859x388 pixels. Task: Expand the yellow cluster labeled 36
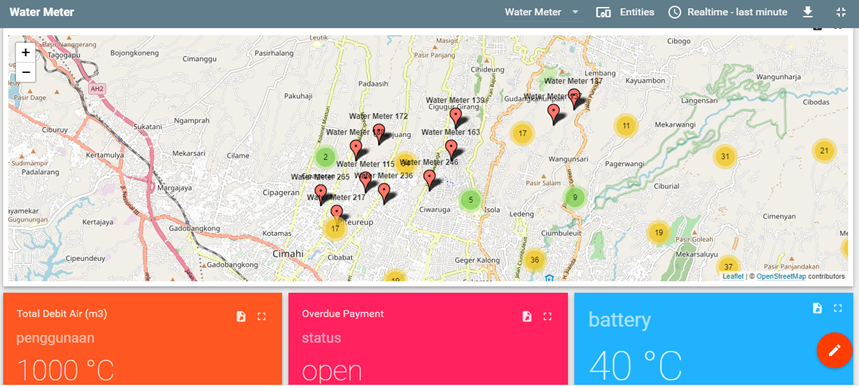click(x=535, y=260)
